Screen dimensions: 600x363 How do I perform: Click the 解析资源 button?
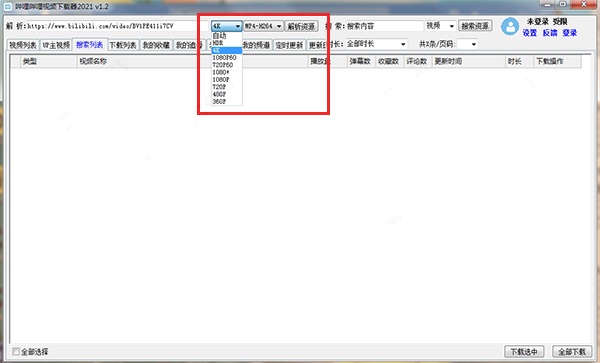click(x=302, y=26)
